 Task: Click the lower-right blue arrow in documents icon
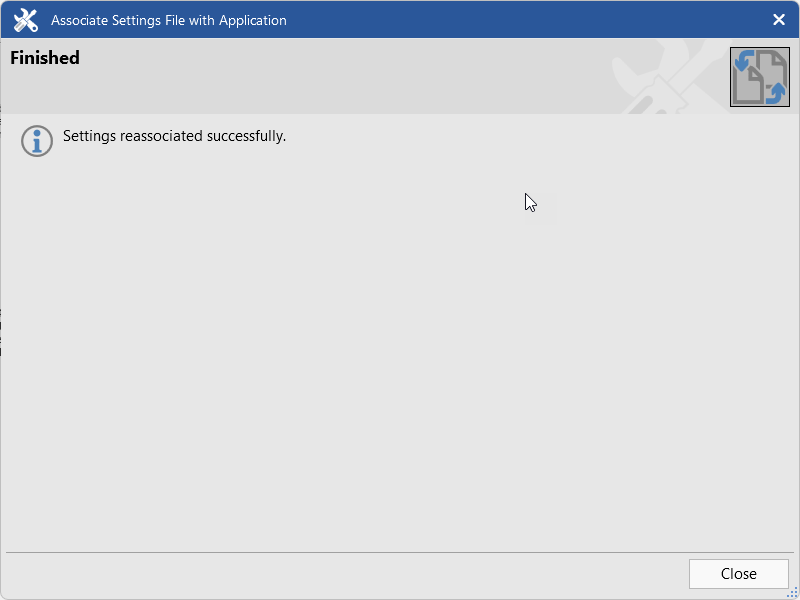pos(777,93)
